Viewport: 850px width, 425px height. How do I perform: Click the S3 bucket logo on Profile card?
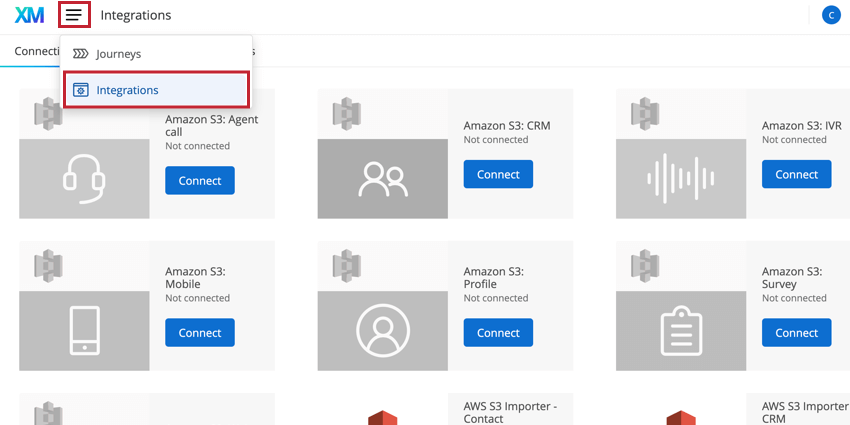(x=347, y=266)
